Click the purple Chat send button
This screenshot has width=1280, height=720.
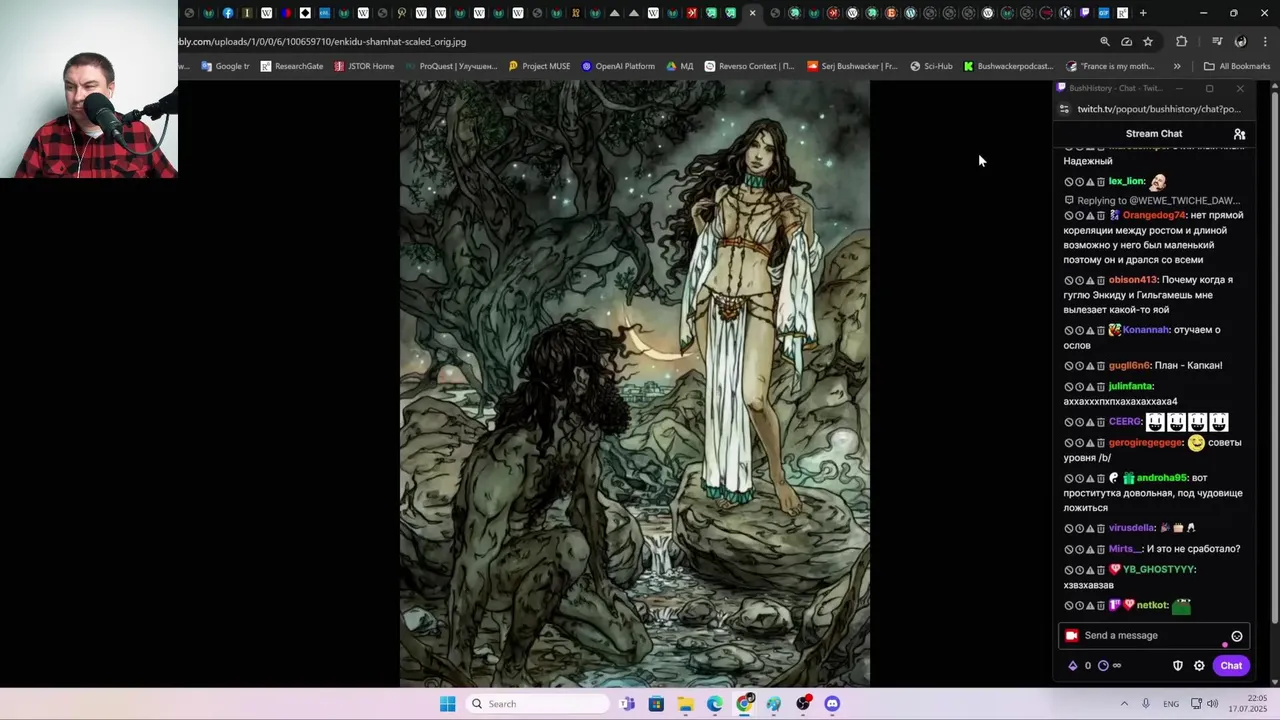tap(1231, 666)
